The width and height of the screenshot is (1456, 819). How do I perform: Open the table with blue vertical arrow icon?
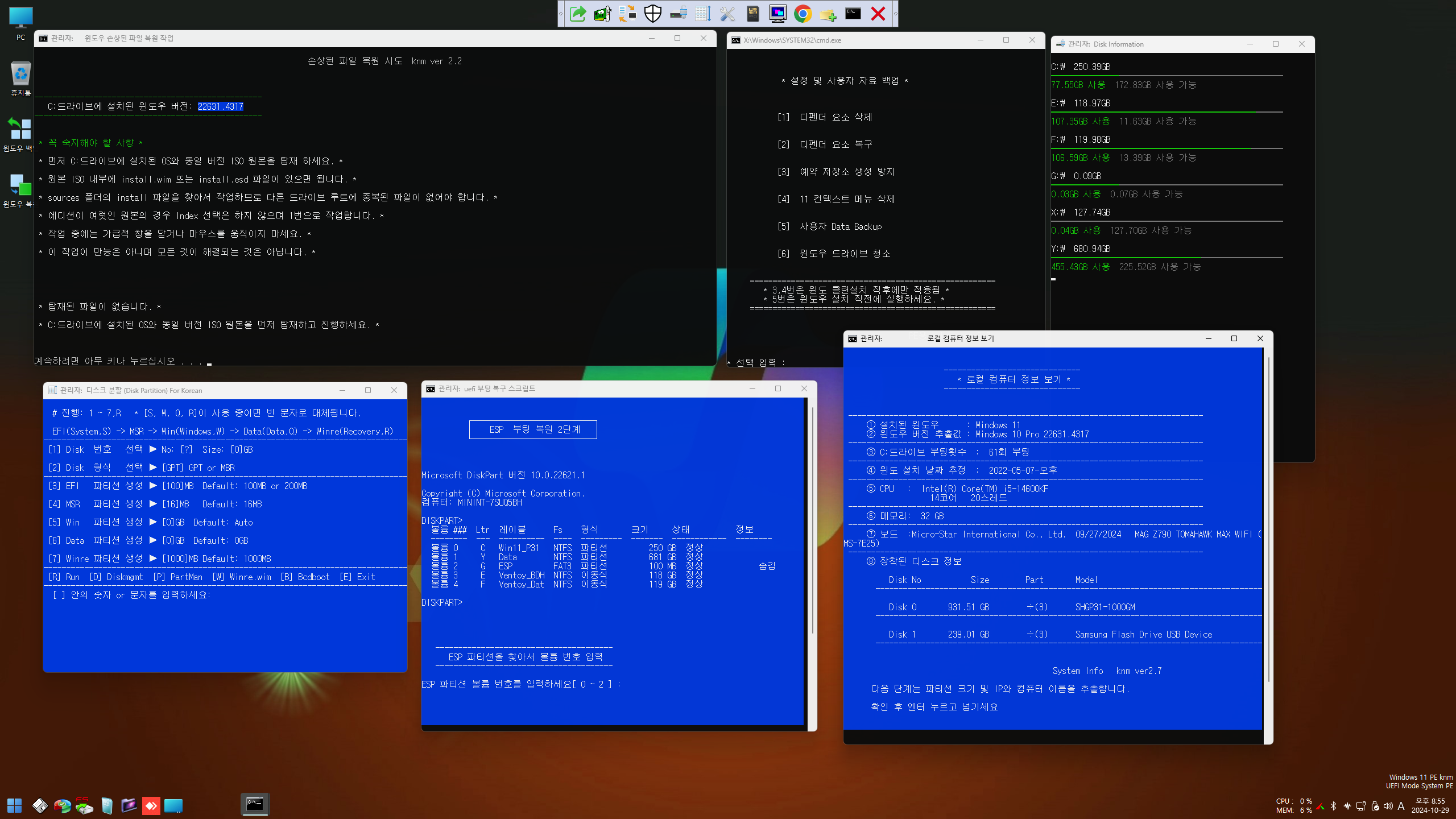point(703,14)
